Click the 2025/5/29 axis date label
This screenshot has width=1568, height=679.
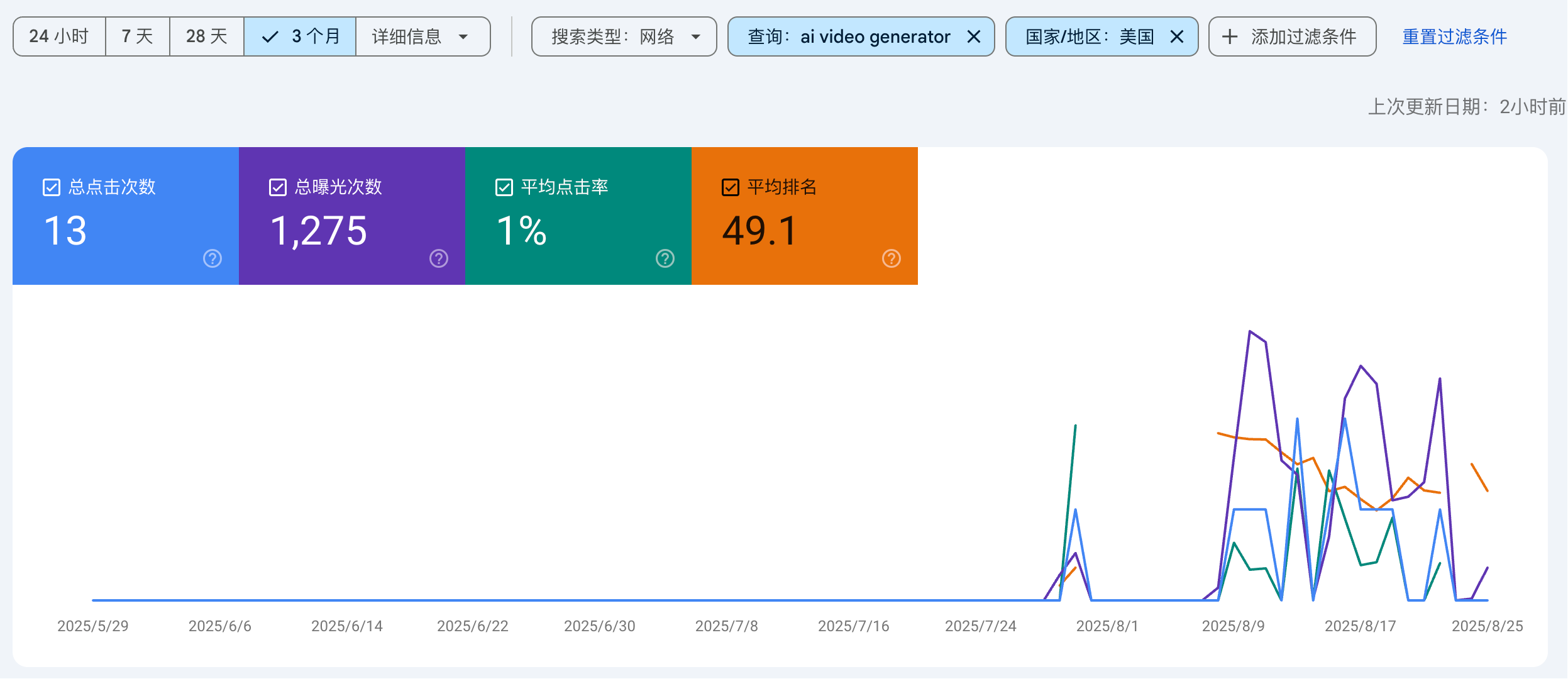(x=93, y=626)
